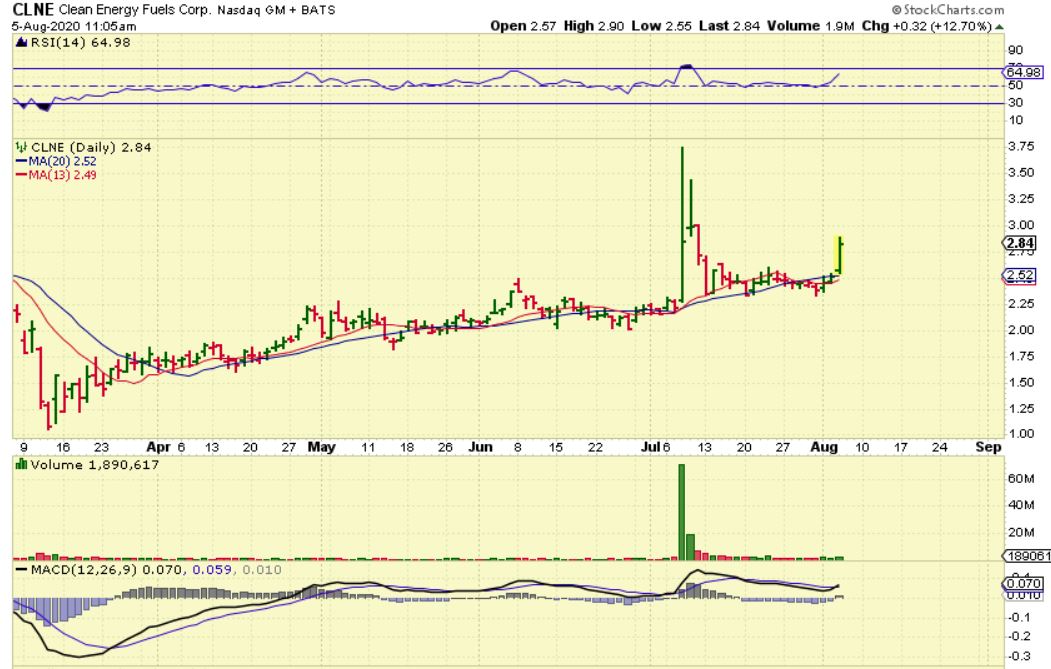Click the RSI 64.98 axis value tag
This screenshot has height=669, width=1051.
1023,72
